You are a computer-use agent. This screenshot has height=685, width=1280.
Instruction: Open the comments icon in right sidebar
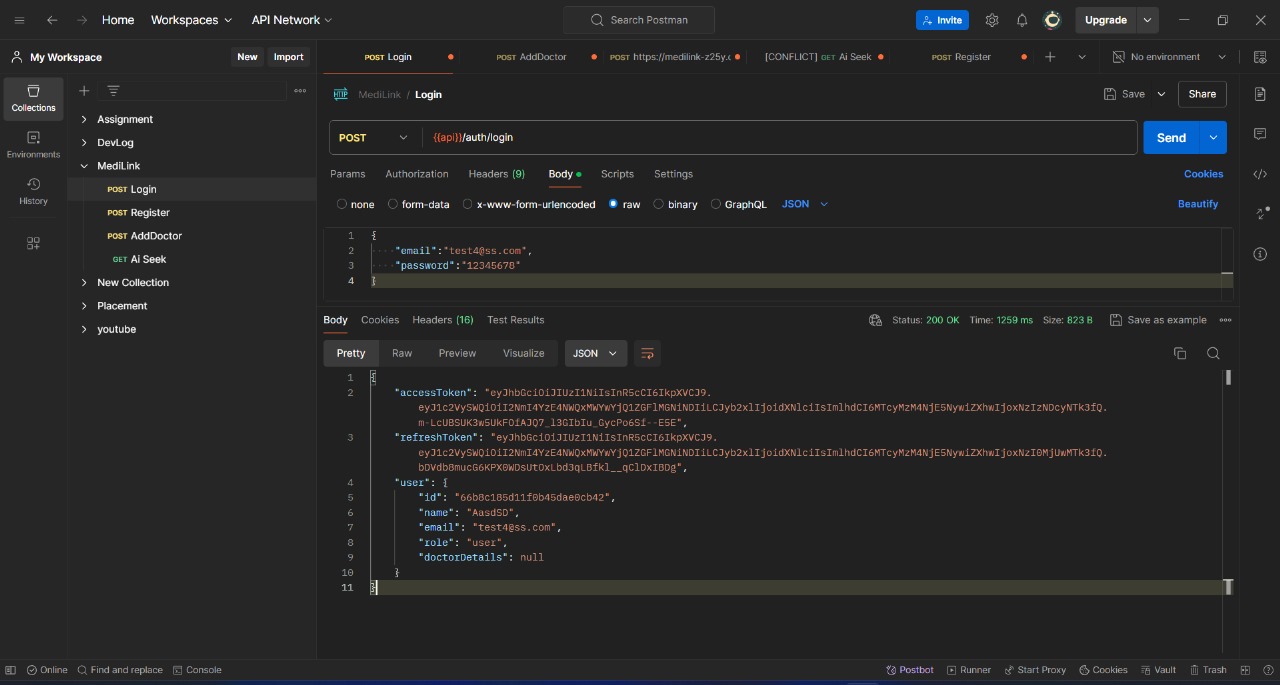click(x=1260, y=134)
